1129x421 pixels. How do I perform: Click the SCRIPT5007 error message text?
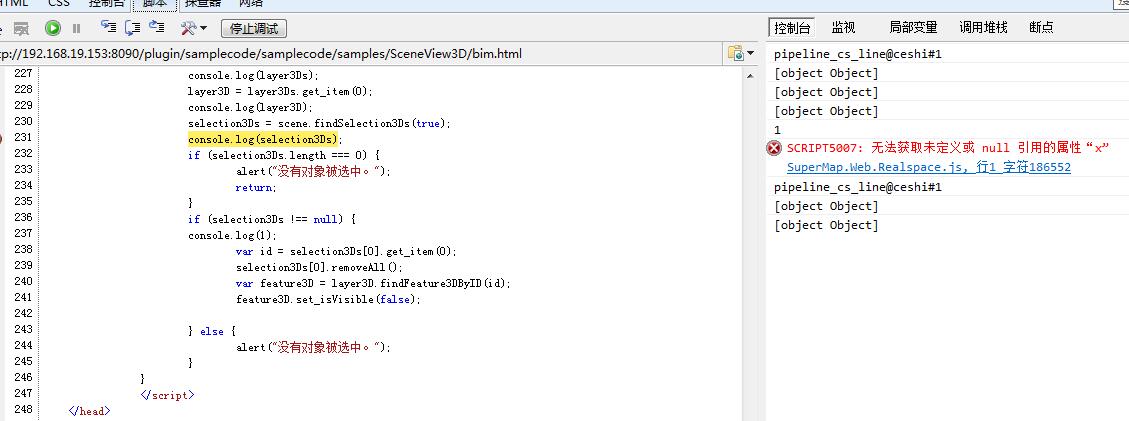click(x=948, y=148)
